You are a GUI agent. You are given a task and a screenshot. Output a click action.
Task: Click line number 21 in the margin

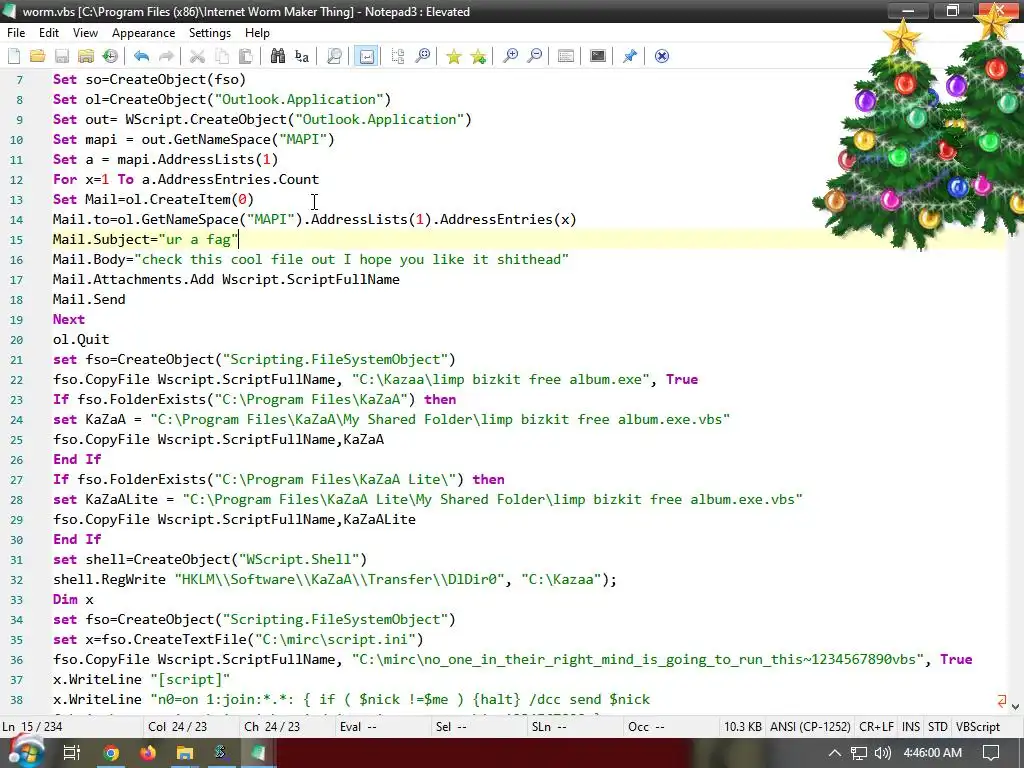16,360
